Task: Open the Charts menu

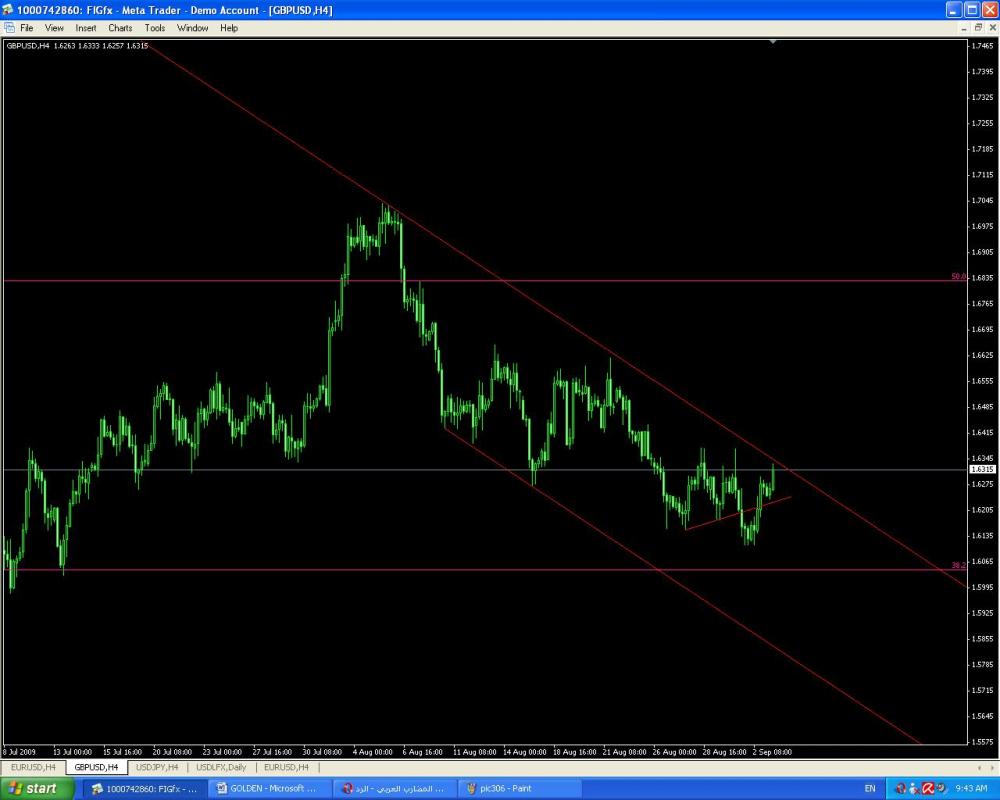Action: 120,28
